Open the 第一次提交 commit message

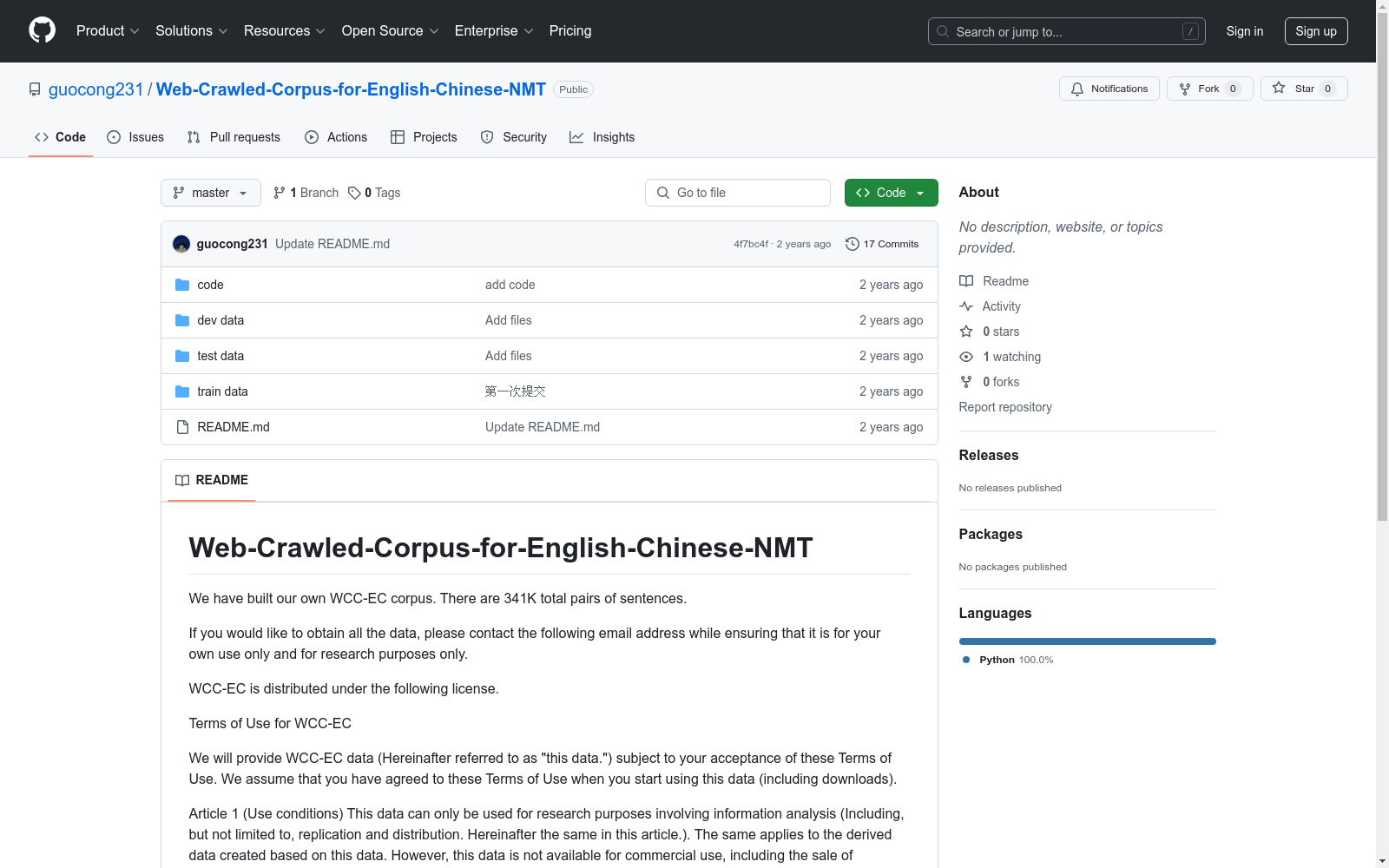point(516,391)
